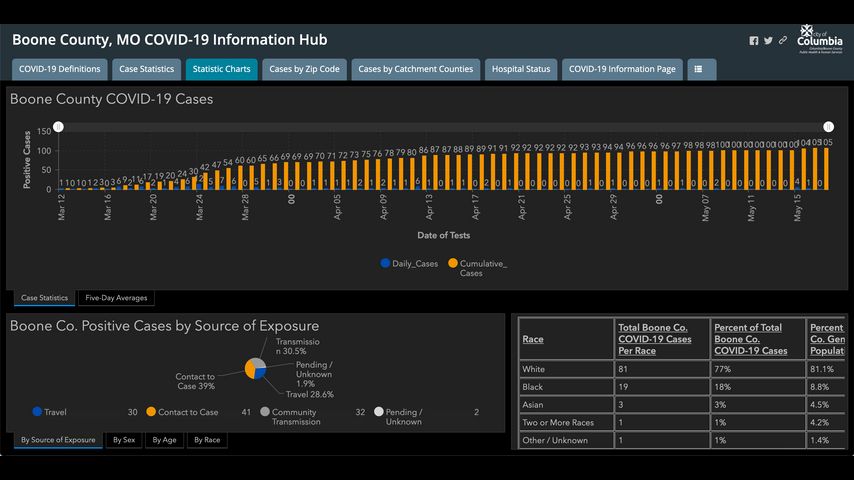Share the hub via Twitter icon

click(768, 40)
